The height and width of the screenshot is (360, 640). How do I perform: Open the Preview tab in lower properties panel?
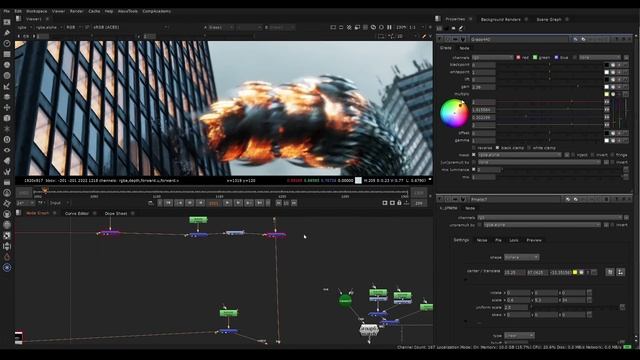pos(534,240)
